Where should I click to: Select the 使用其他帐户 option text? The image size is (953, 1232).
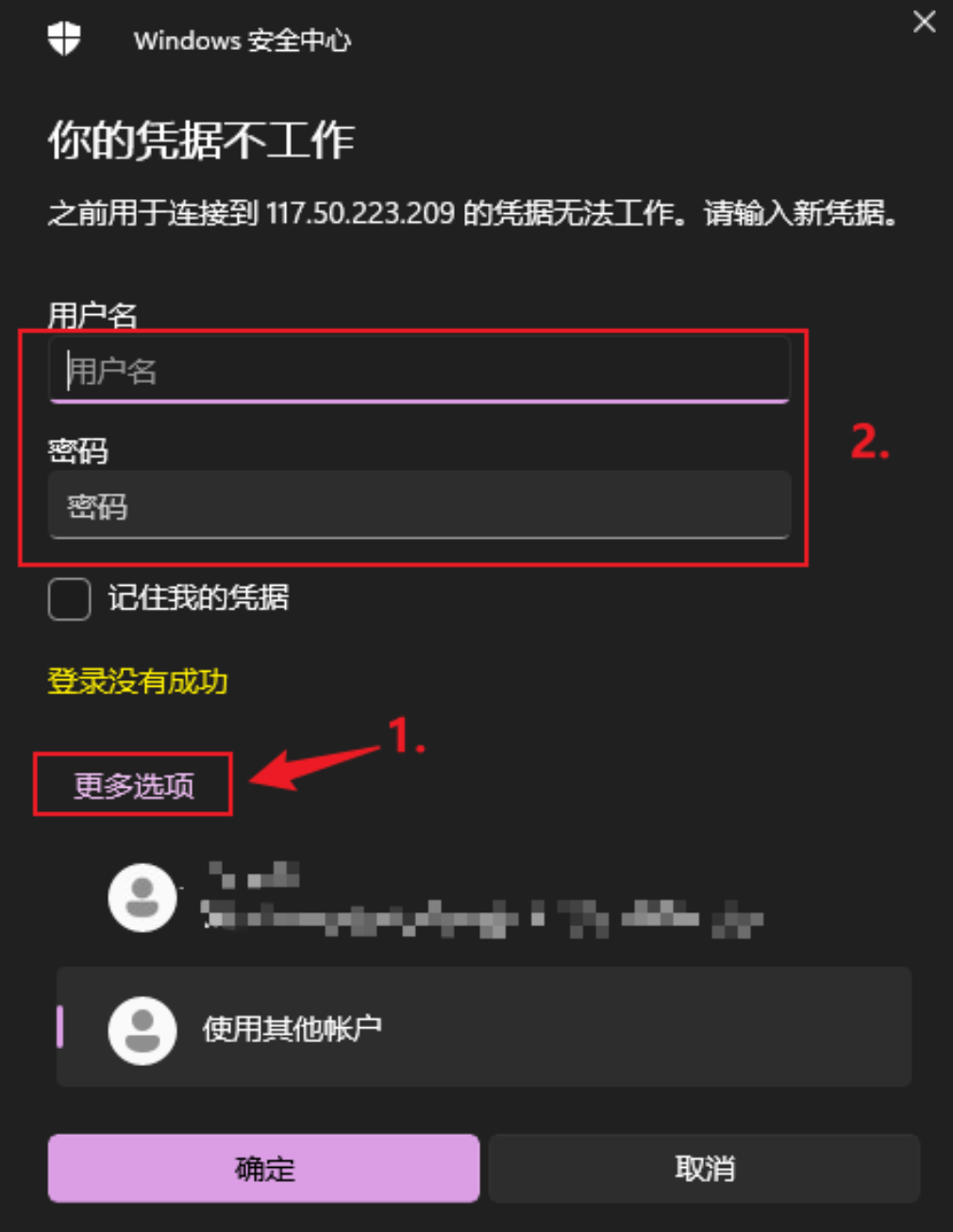(x=293, y=1027)
